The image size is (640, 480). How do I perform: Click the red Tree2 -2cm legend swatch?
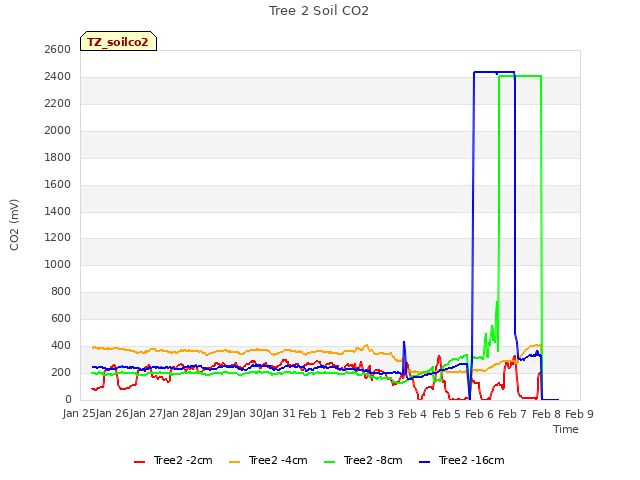pyautogui.click(x=140, y=462)
